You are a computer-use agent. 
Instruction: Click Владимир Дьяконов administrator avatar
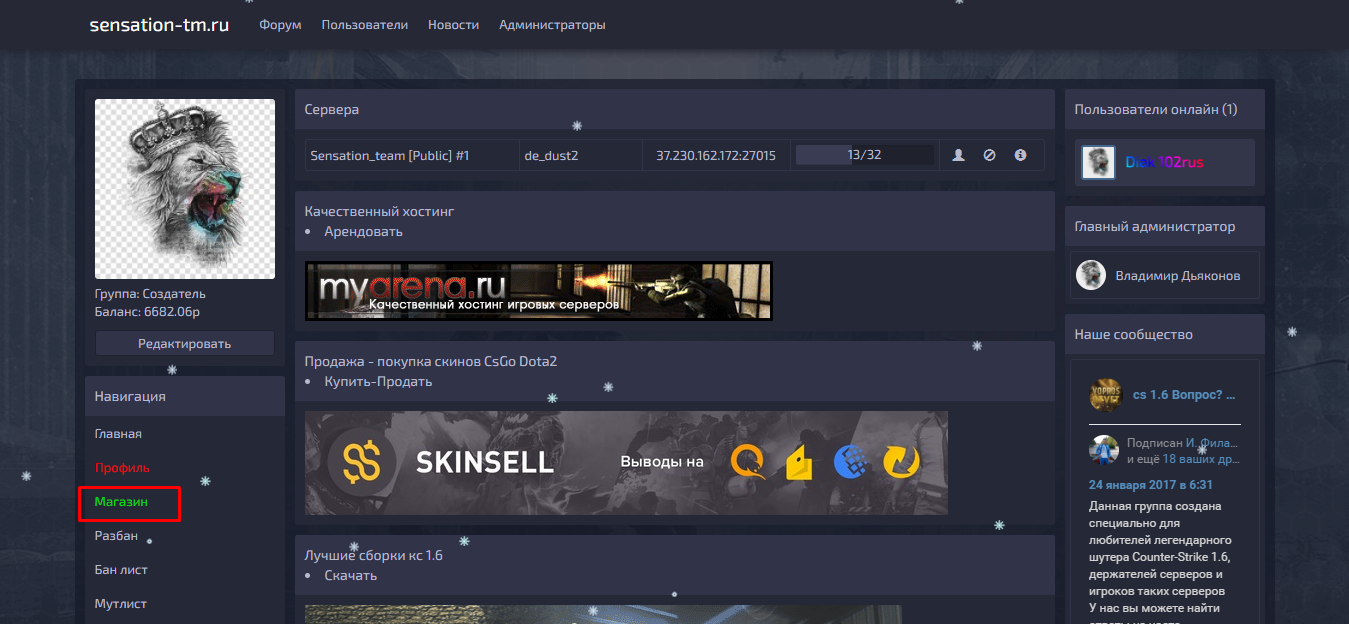tap(1091, 275)
